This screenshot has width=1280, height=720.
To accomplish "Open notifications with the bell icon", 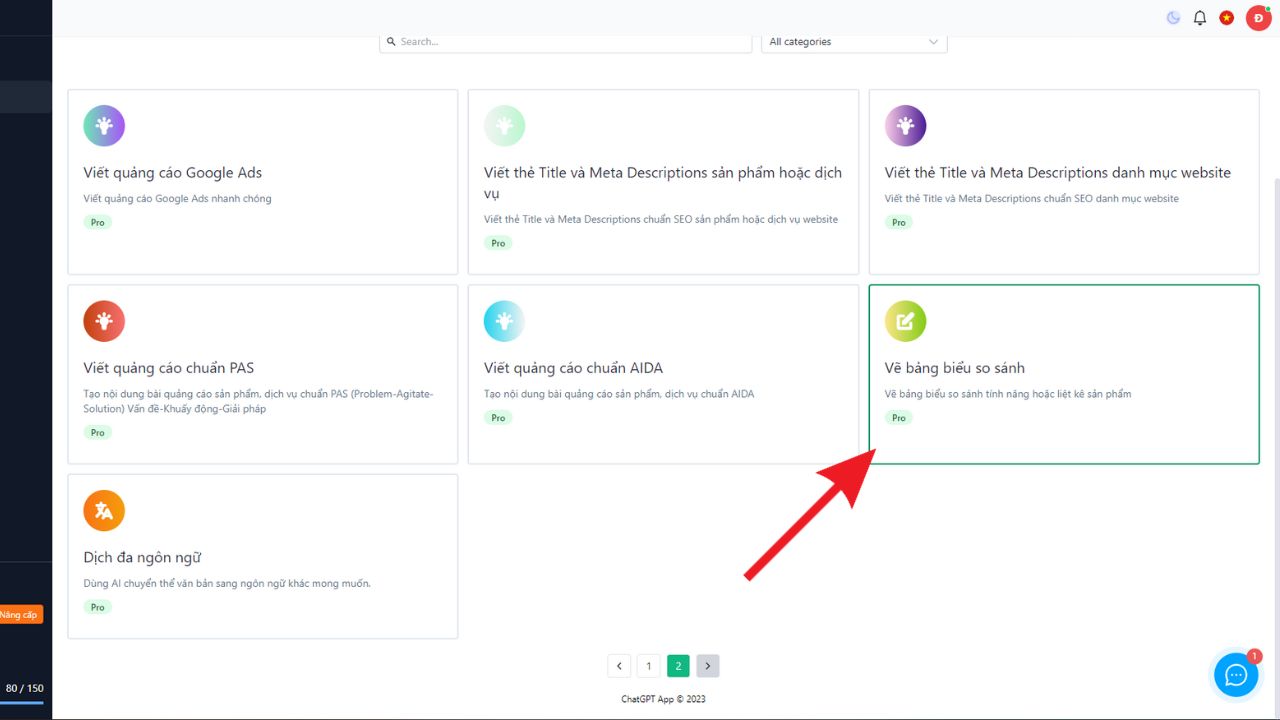I will pyautogui.click(x=1200, y=18).
